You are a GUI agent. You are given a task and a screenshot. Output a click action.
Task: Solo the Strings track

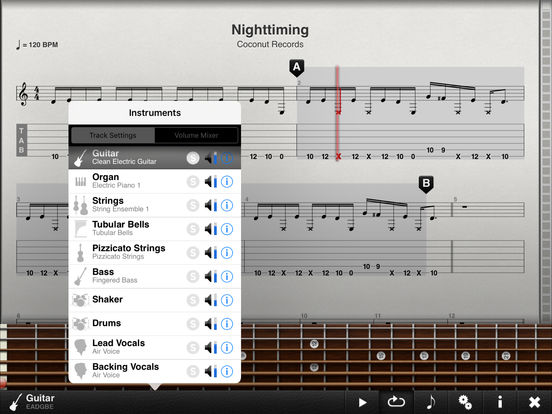(x=193, y=205)
